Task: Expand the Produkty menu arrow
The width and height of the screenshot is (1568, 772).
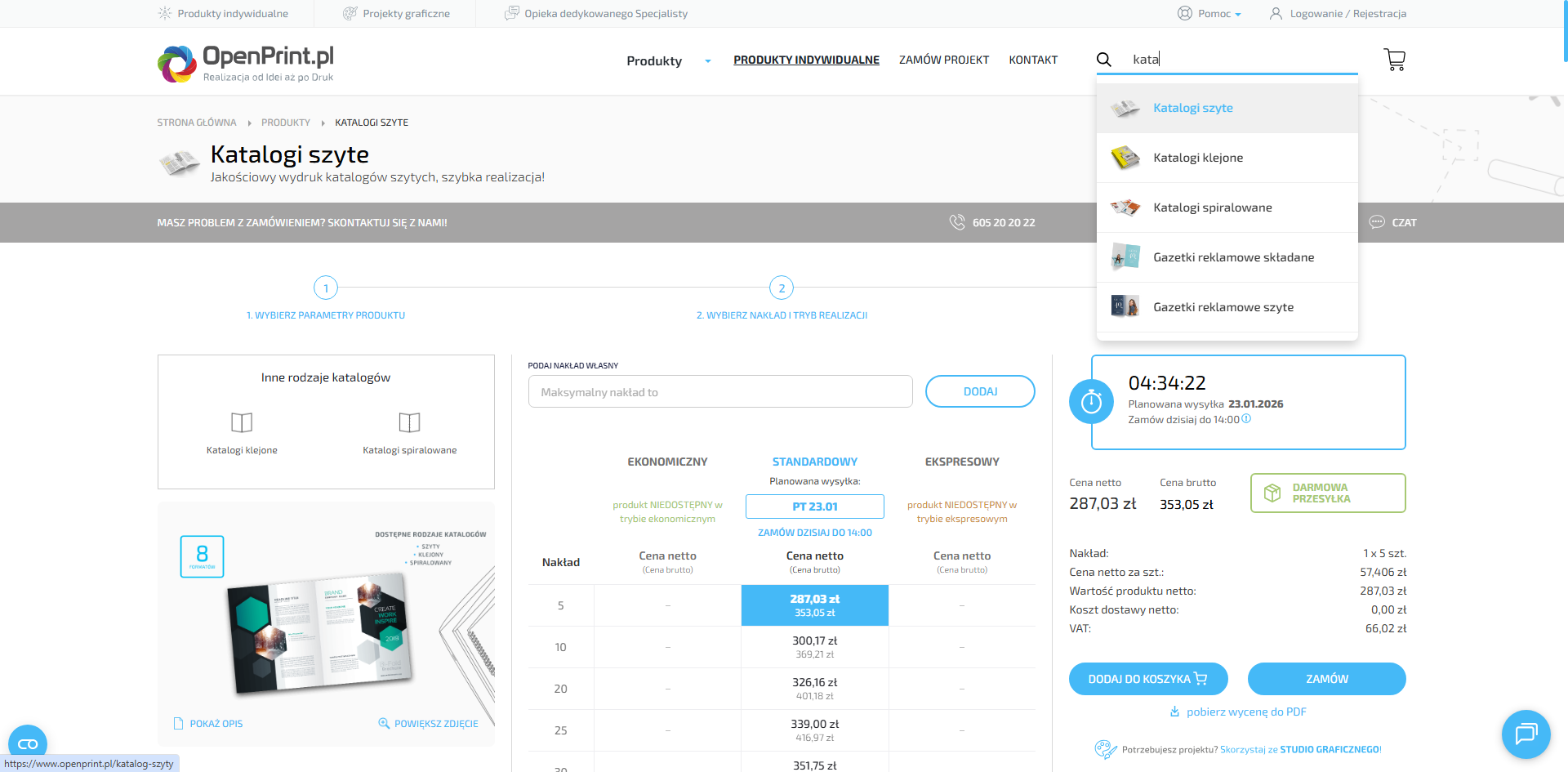Action: 707,61
